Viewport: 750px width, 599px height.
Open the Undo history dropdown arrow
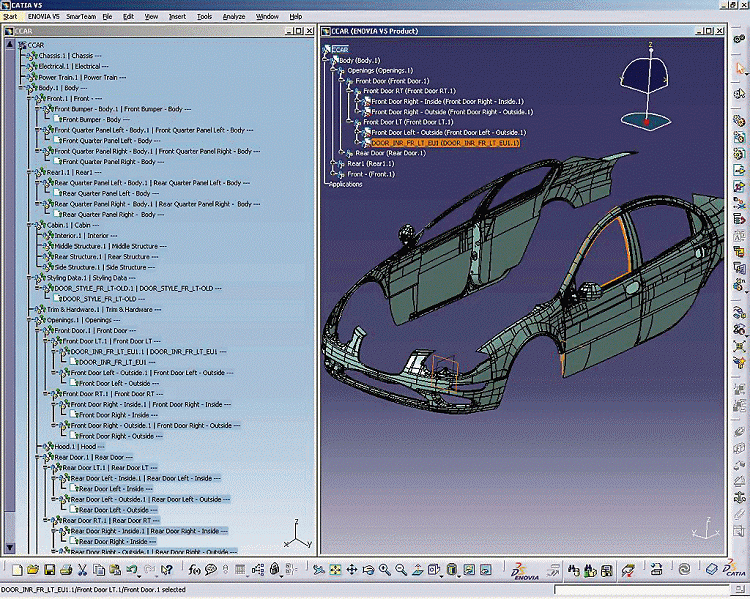[139, 577]
